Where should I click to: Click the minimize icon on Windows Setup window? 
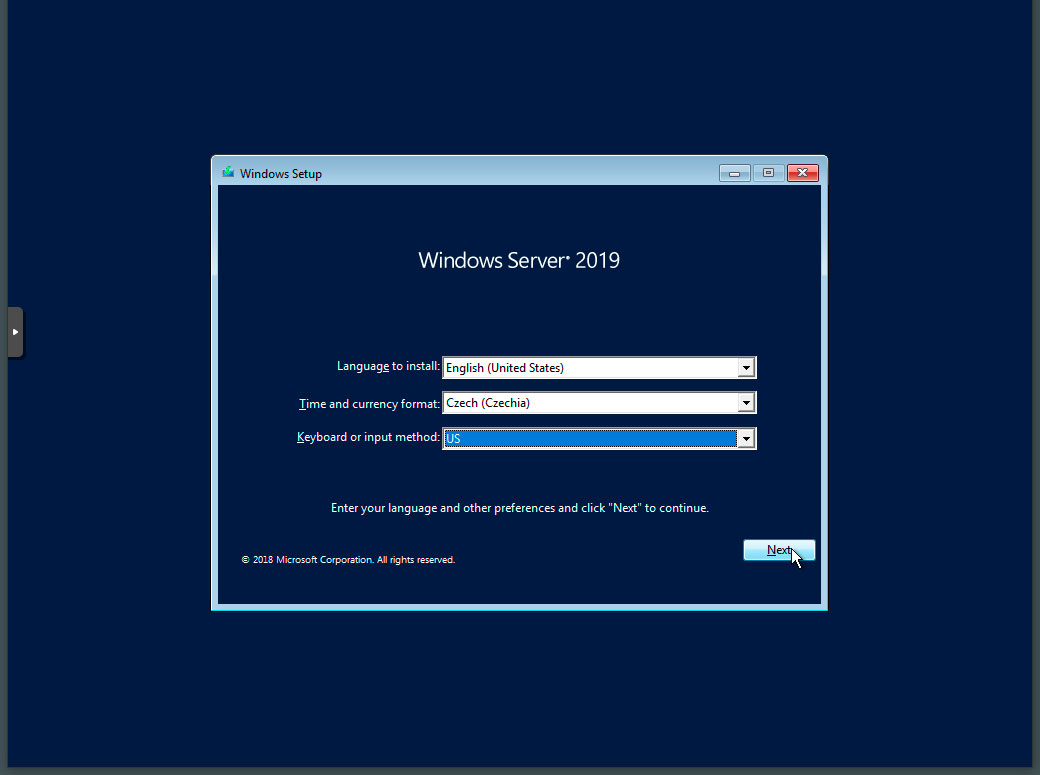tap(734, 172)
